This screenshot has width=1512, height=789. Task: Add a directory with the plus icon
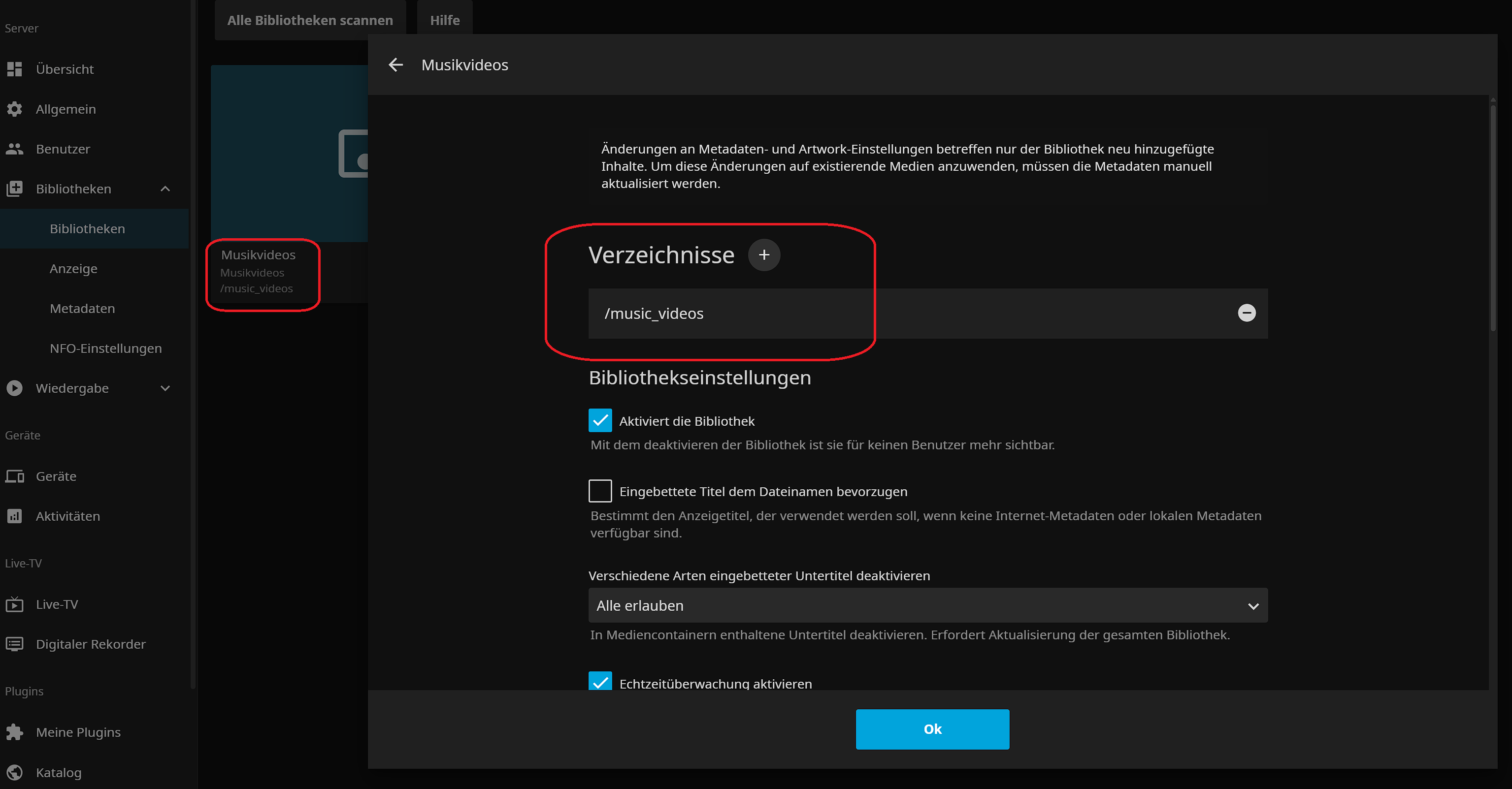(x=763, y=255)
